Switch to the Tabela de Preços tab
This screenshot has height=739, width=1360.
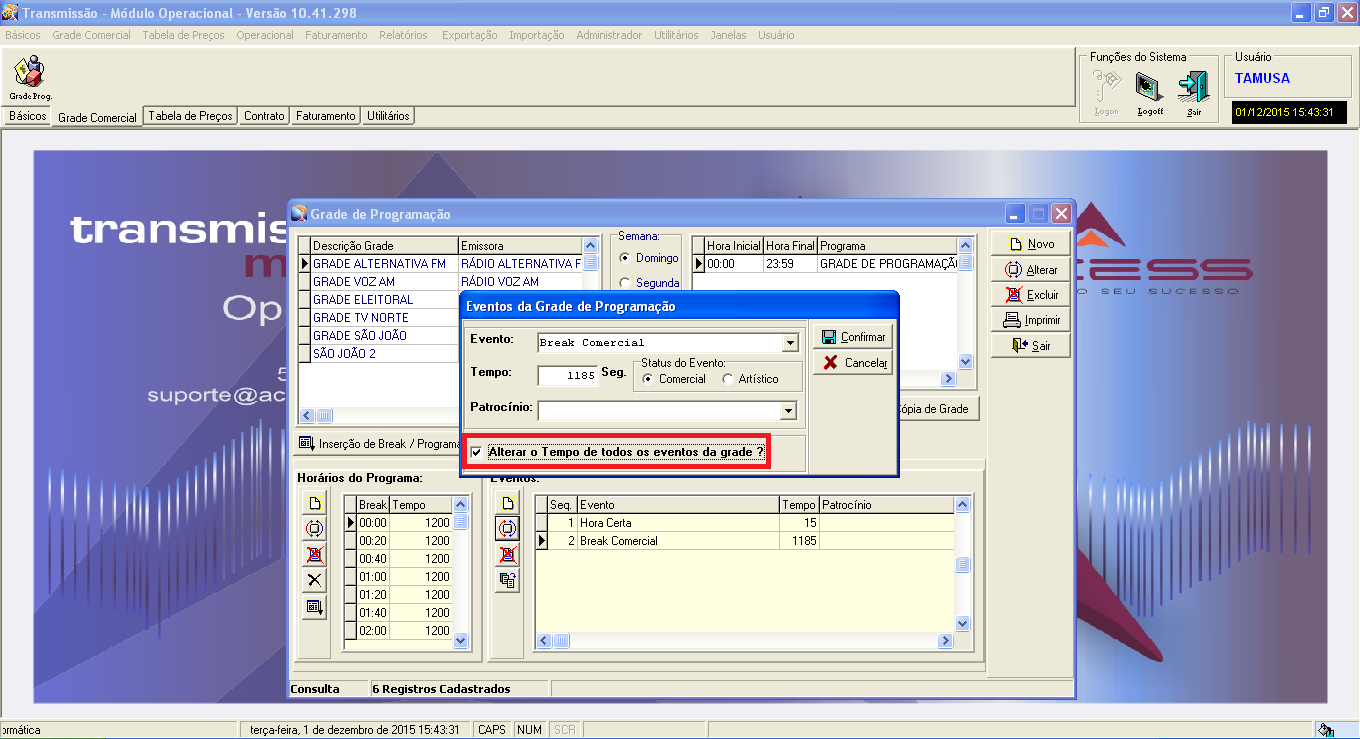tap(190, 116)
